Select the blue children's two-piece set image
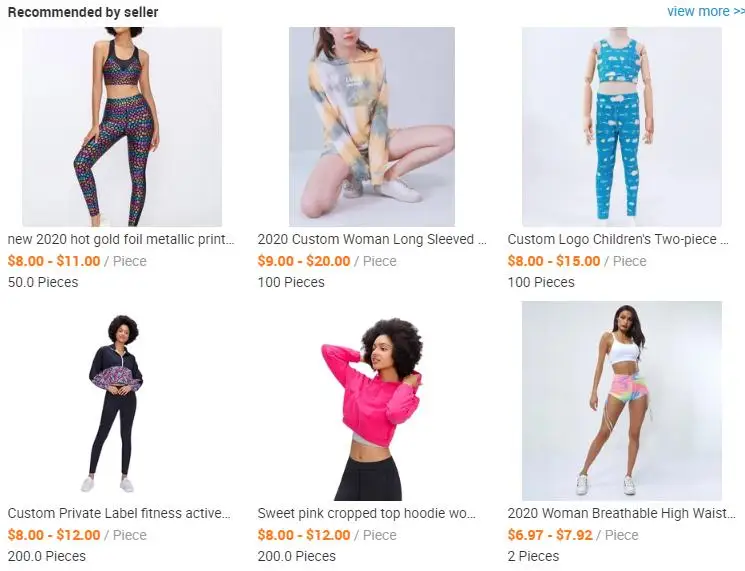745x571 pixels. (621, 127)
